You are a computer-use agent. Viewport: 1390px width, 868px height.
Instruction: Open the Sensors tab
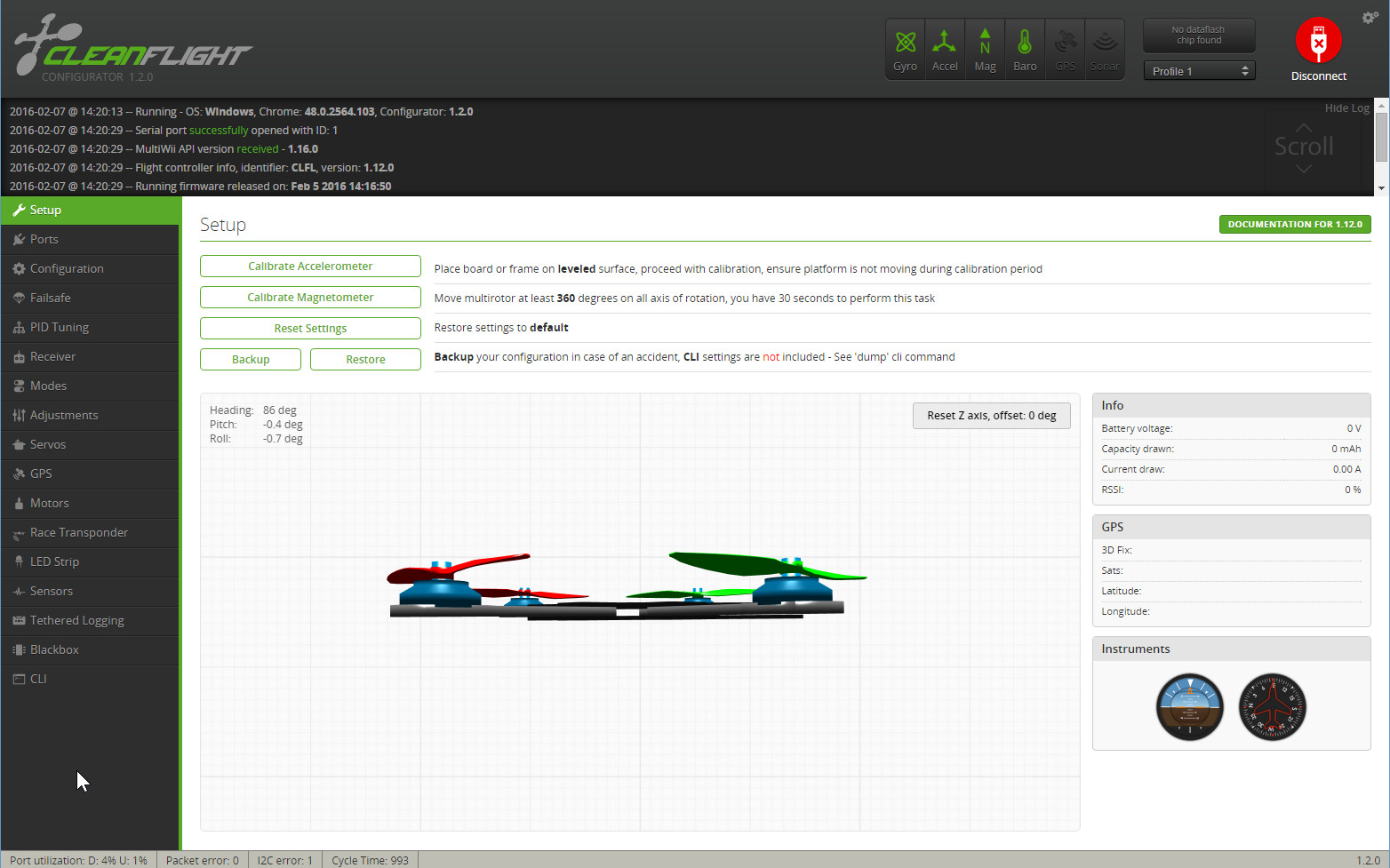[90, 591]
